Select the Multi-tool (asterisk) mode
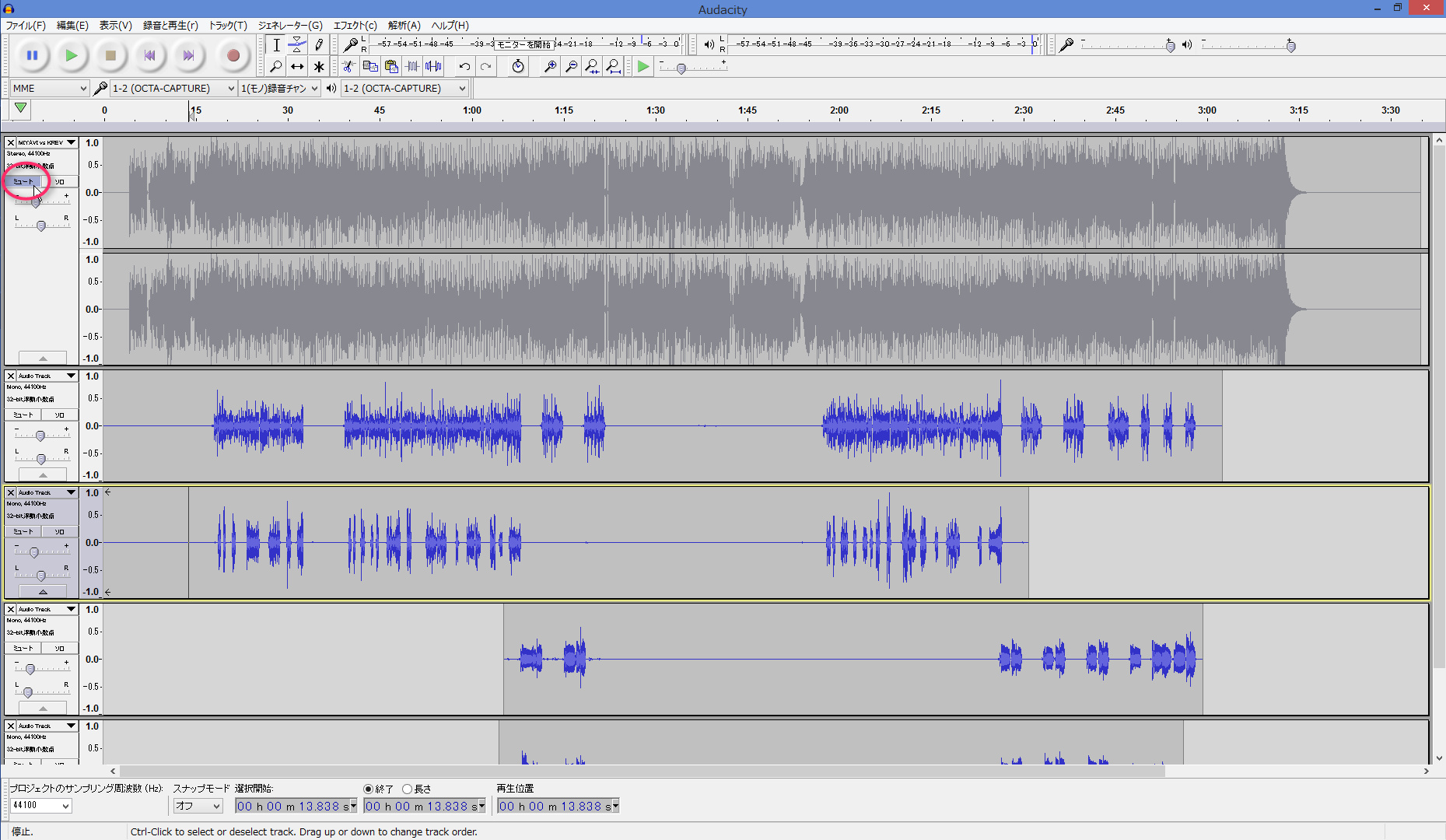 (x=318, y=66)
